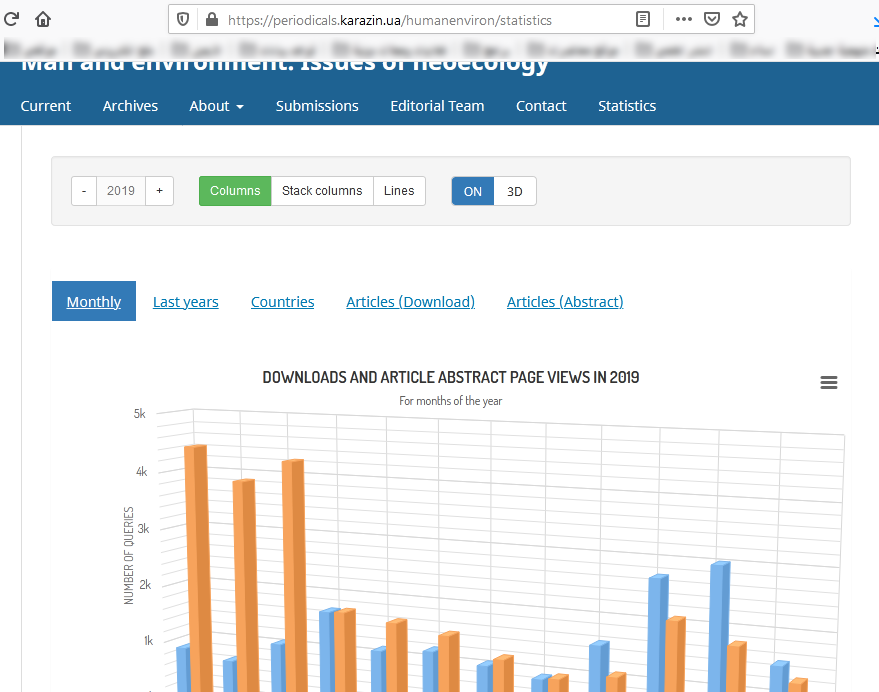Click the '5k' axis label
This screenshot has width=879, height=692.
point(140,414)
